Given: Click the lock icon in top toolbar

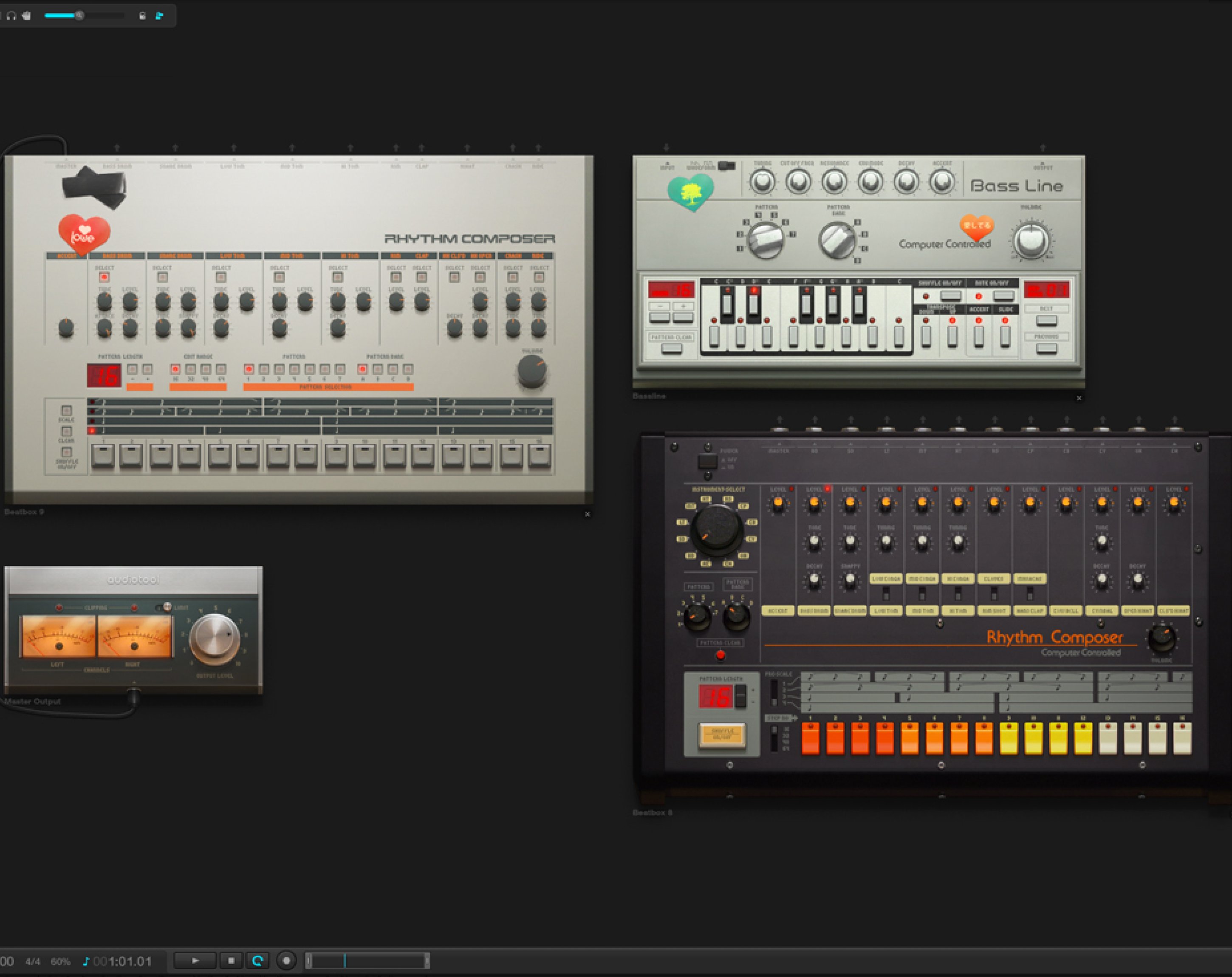Looking at the screenshot, I should pos(142,16).
